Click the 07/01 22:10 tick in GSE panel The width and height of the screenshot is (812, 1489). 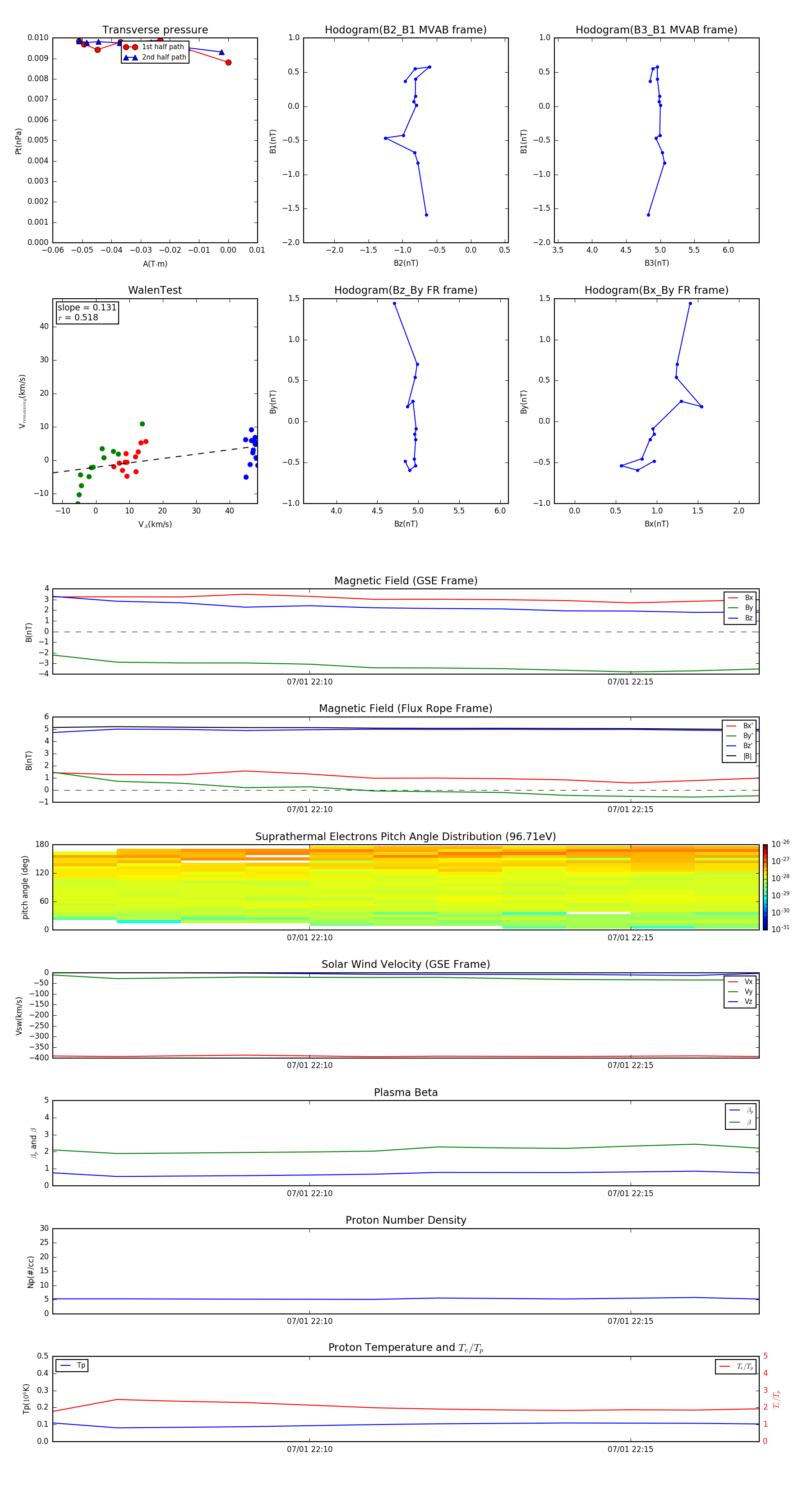310,682
